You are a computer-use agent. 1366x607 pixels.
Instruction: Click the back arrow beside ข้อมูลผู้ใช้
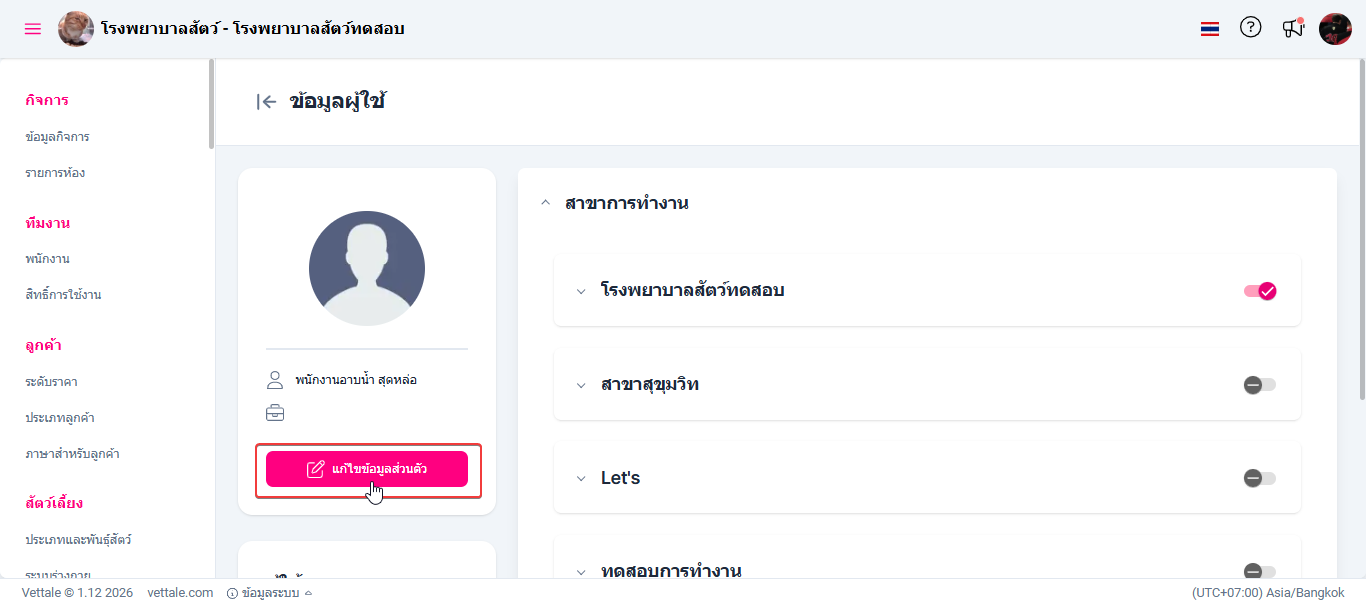(x=266, y=101)
